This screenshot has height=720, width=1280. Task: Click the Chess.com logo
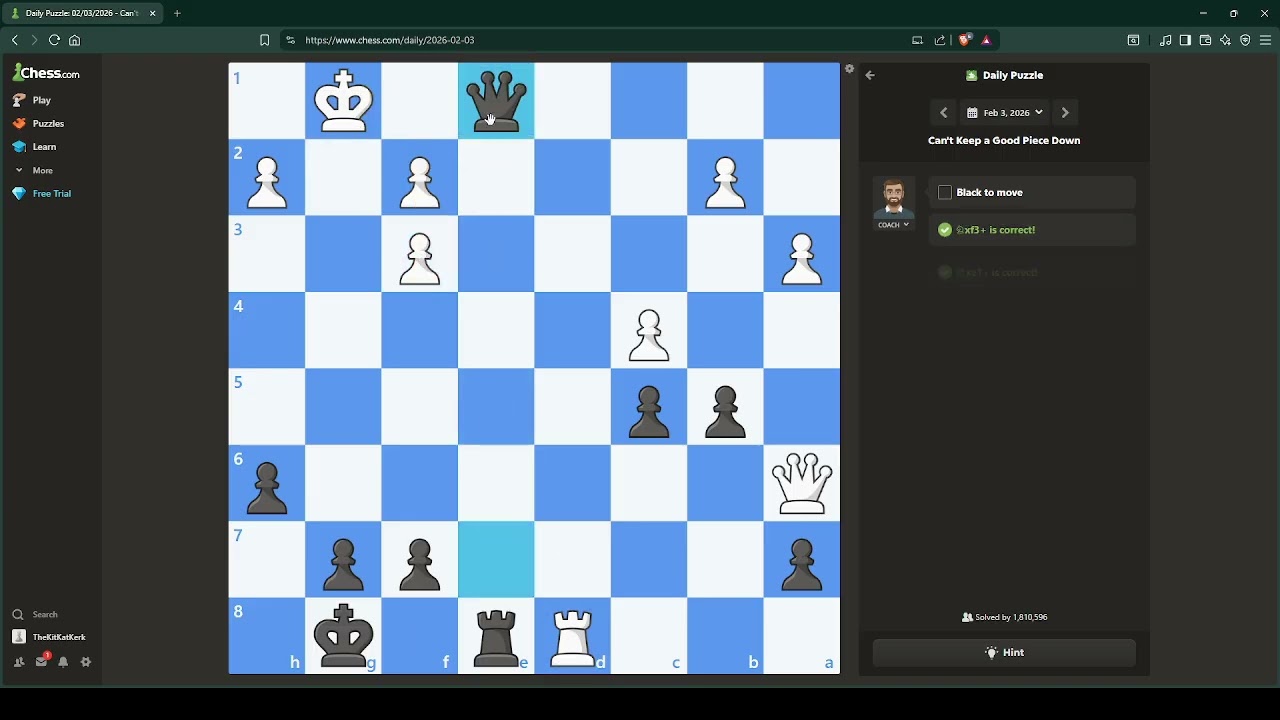tap(46, 73)
